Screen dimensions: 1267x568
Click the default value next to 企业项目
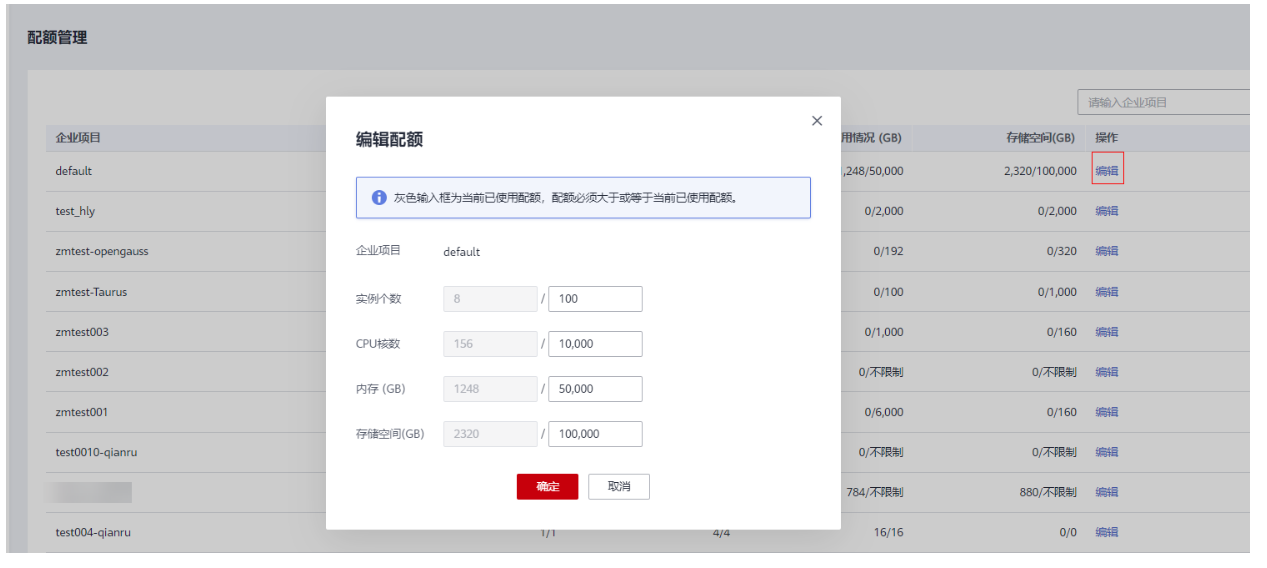point(461,252)
